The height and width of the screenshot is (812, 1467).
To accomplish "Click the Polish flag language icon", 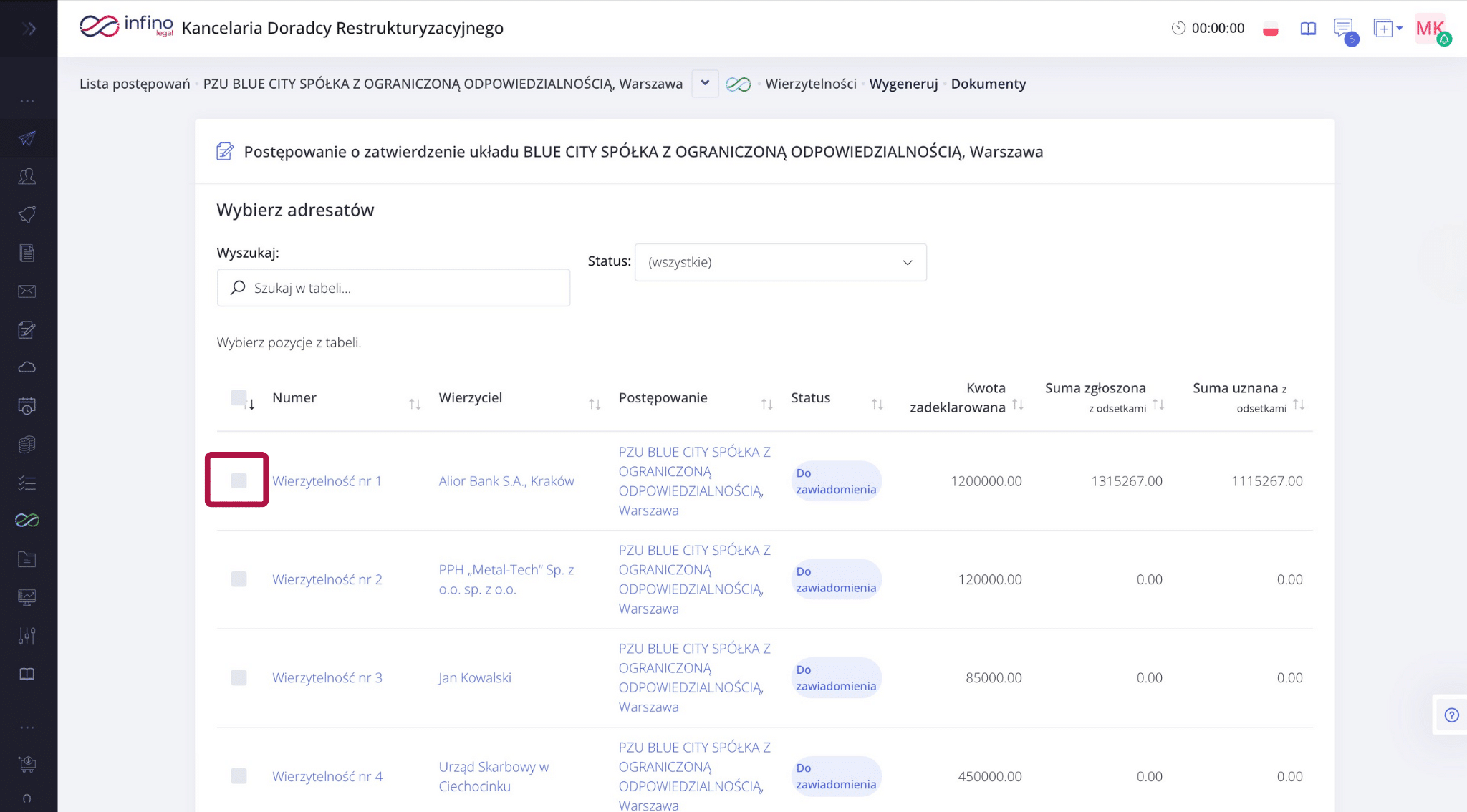I will (1271, 29).
